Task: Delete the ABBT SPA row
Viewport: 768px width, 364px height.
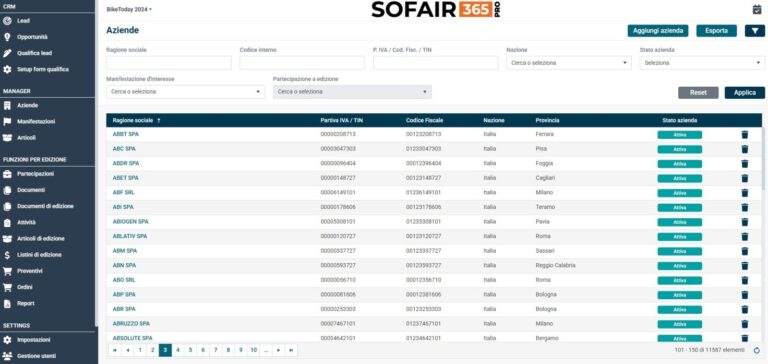Action: coord(744,135)
